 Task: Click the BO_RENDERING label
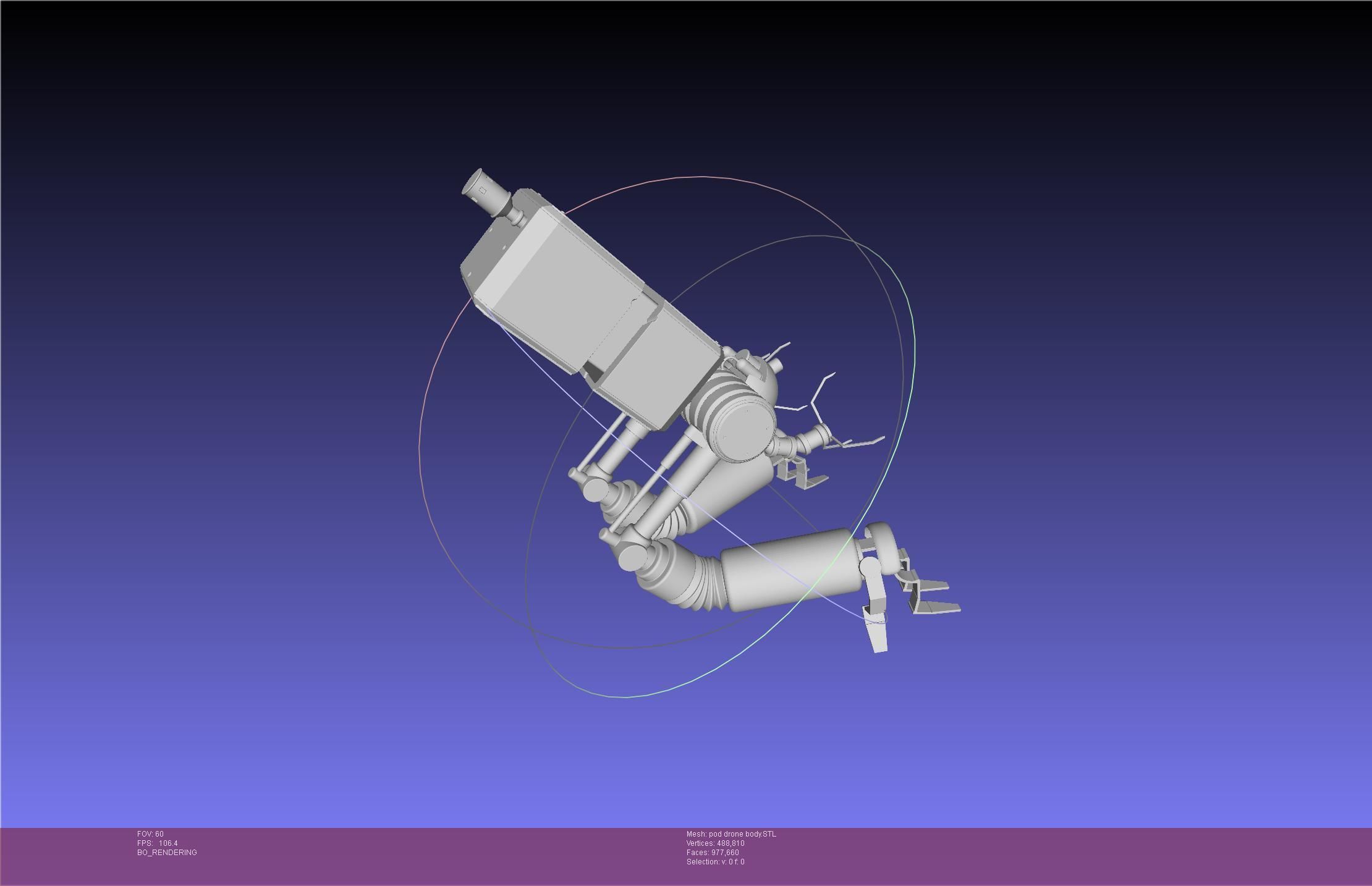(167, 853)
